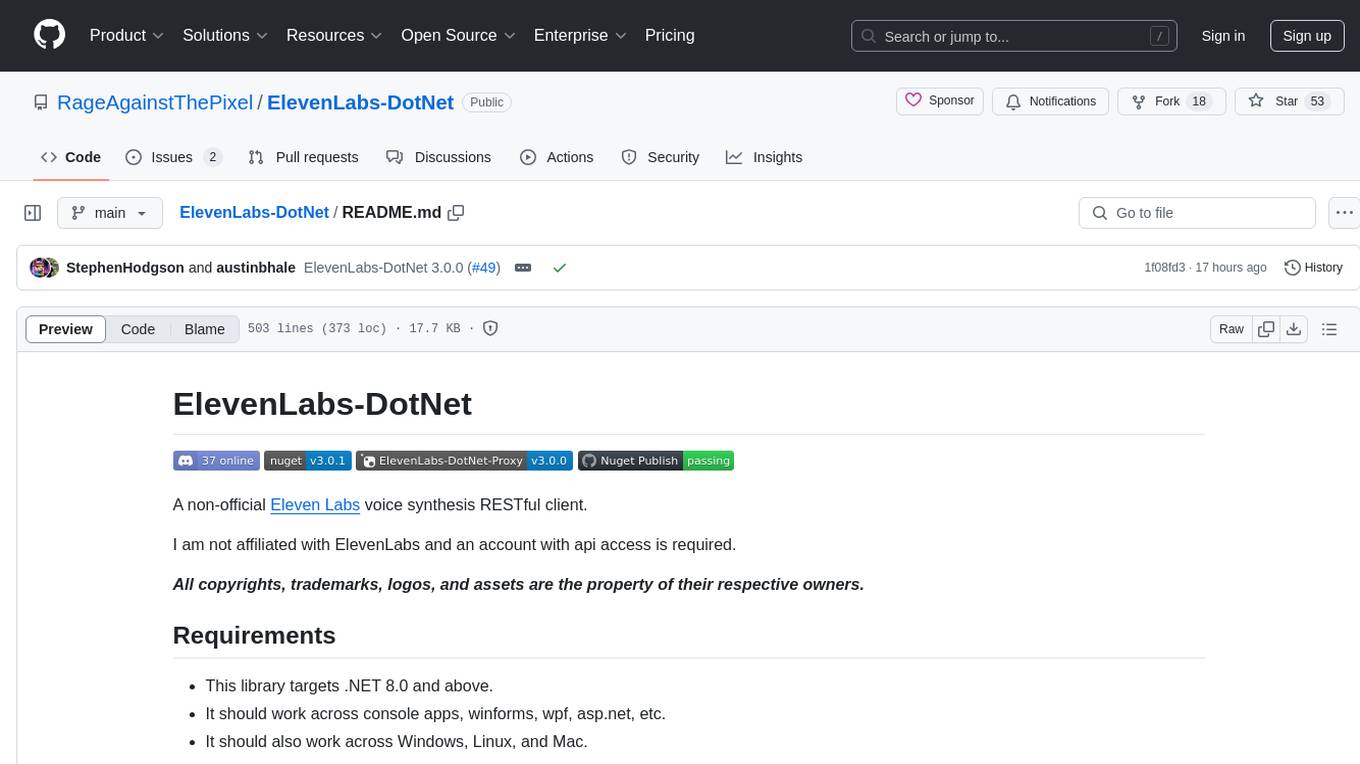Click the Public visibility label
This screenshot has height=764, width=1360.
(x=487, y=102)
